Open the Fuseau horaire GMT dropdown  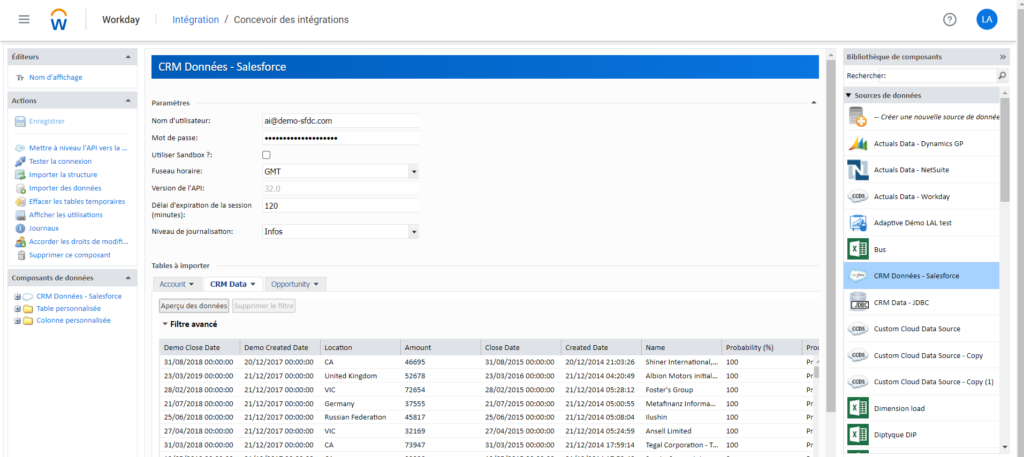413,172
